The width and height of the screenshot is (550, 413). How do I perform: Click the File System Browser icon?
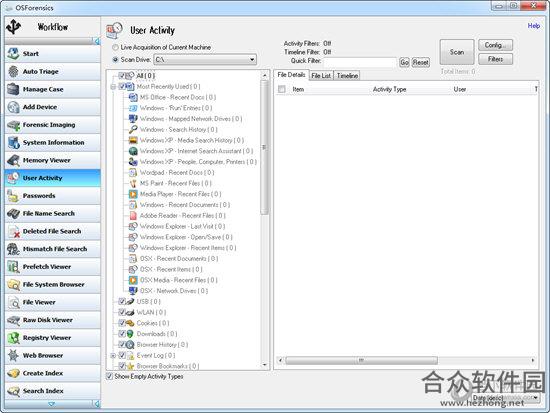(13, 284)
